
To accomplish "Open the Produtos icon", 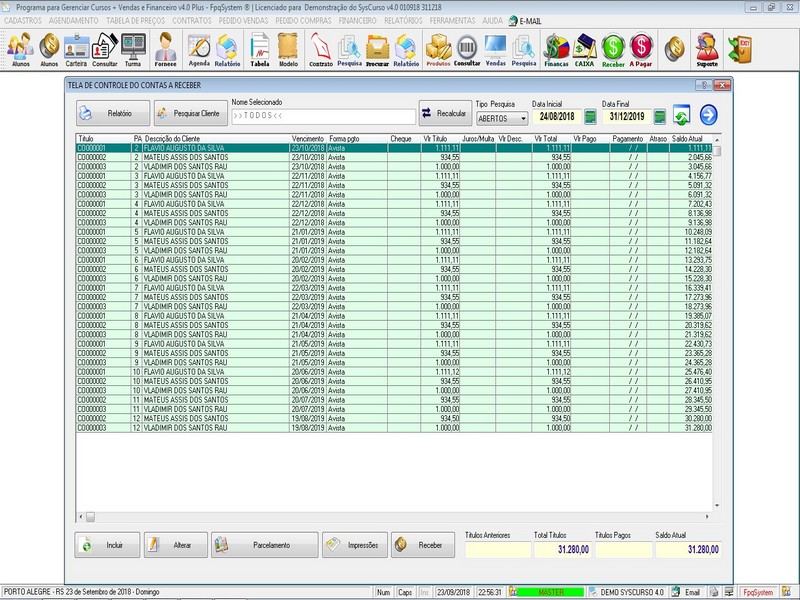I will (x=438, y=48).
